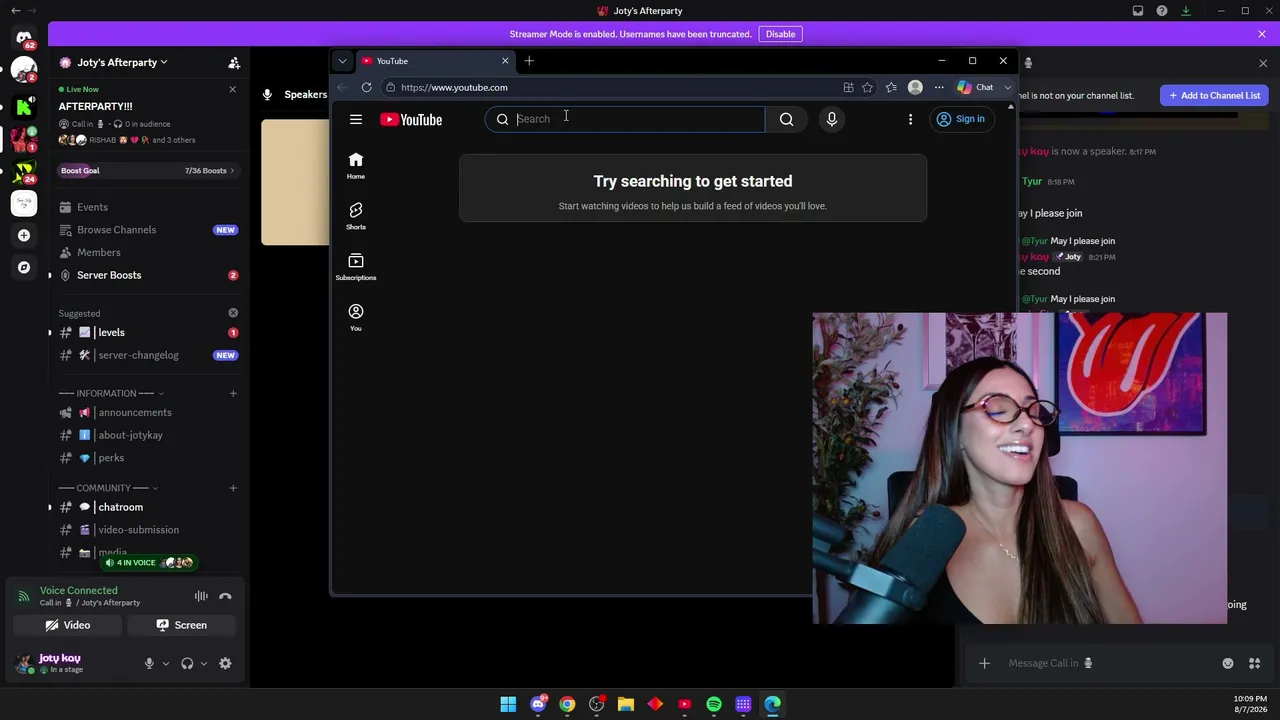Viewport: 1280px width, 720px height.
Task: Open YouTube Shorts in sidebar
Action: (x=356, y=216)
